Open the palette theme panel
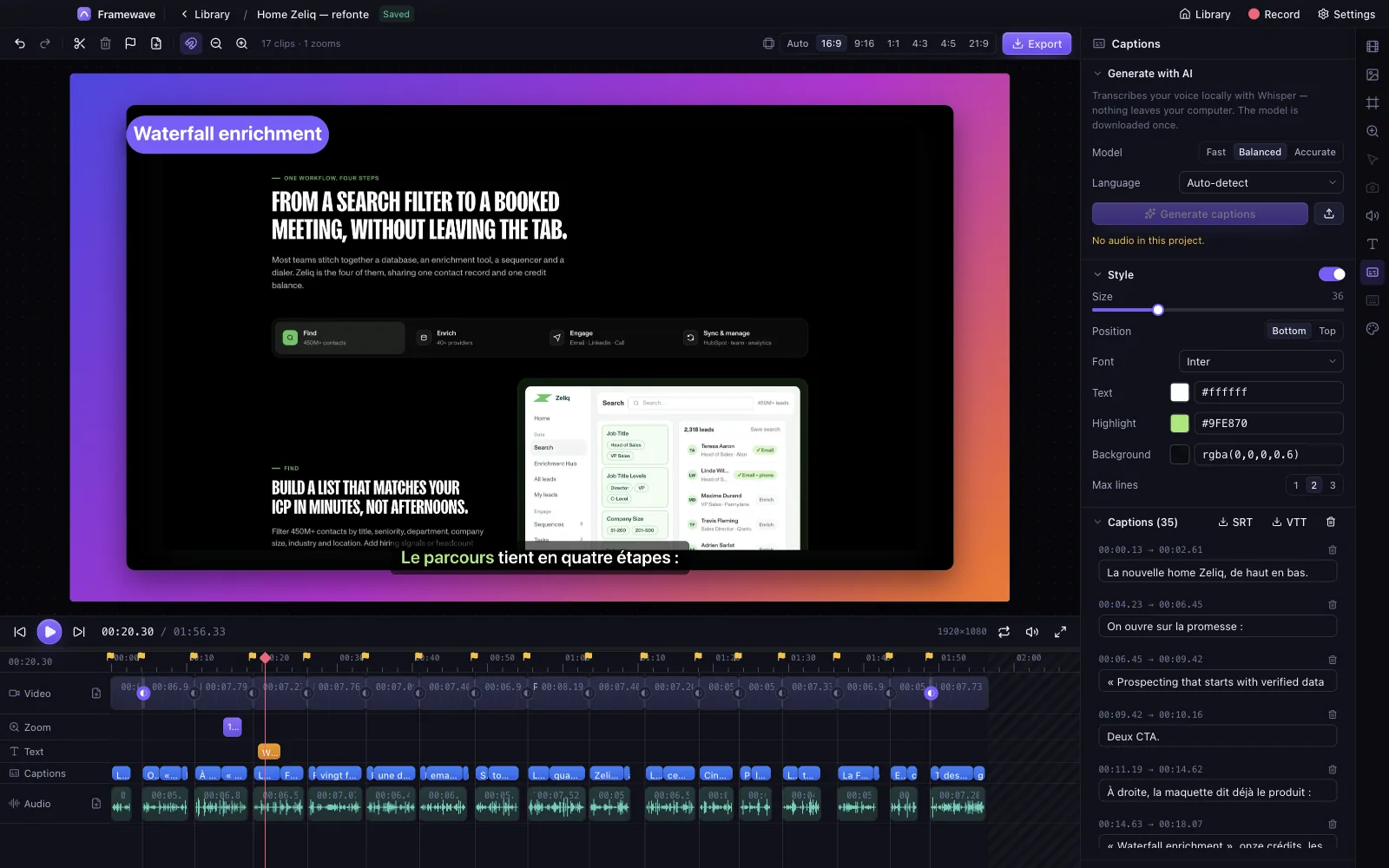Screen dimensions: 1389x868 pyautogui.click(x=1373, y=329)
